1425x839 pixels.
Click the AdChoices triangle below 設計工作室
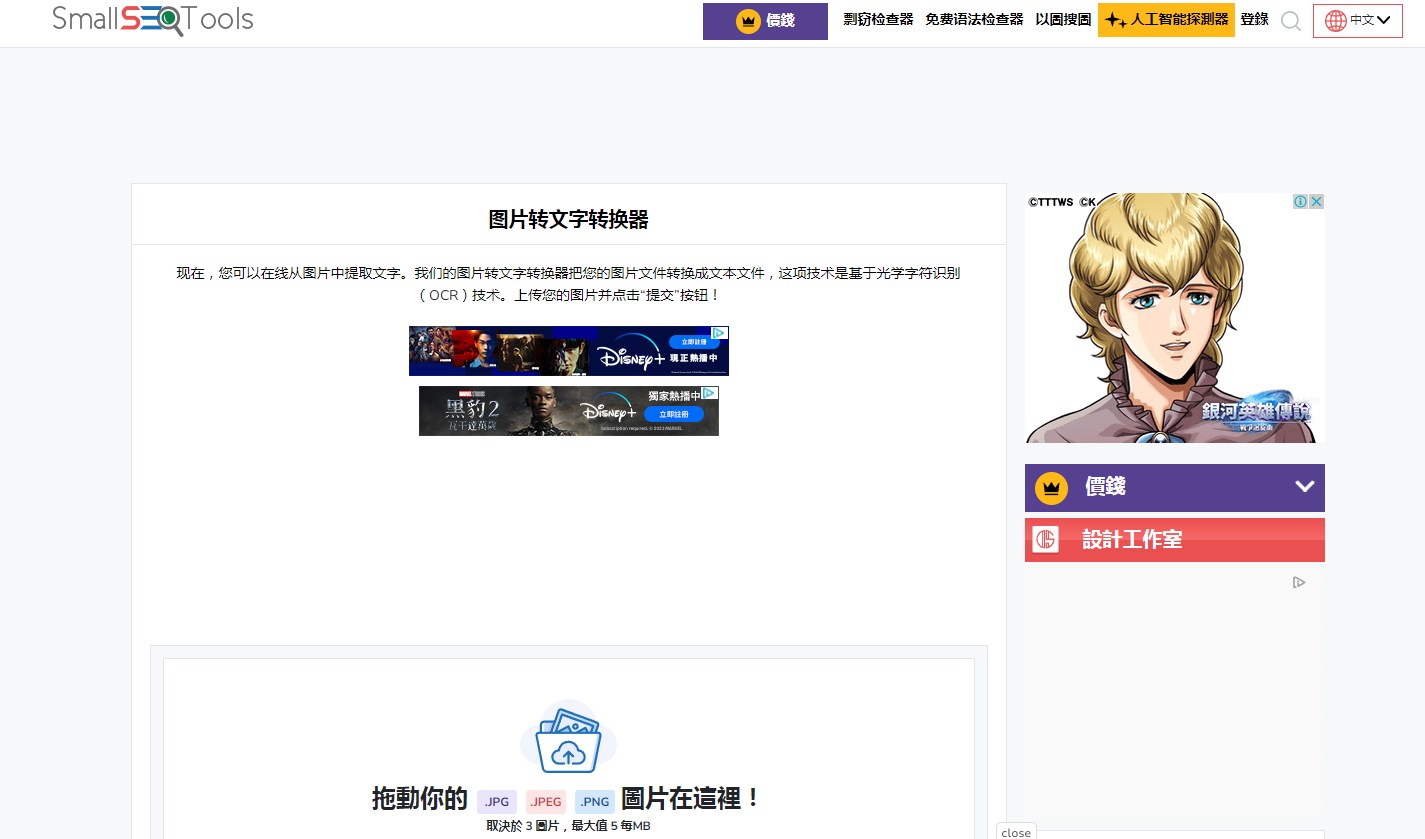click(x=1299, y=582)
